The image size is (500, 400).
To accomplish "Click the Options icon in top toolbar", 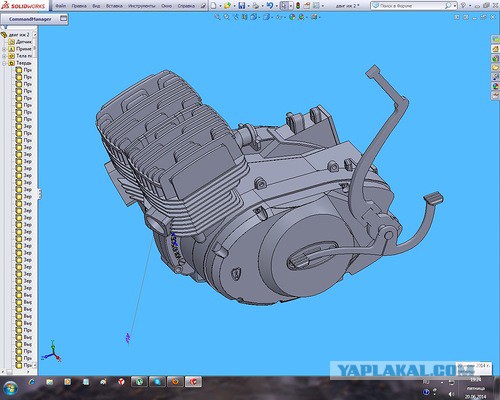I will pos(316,6).
